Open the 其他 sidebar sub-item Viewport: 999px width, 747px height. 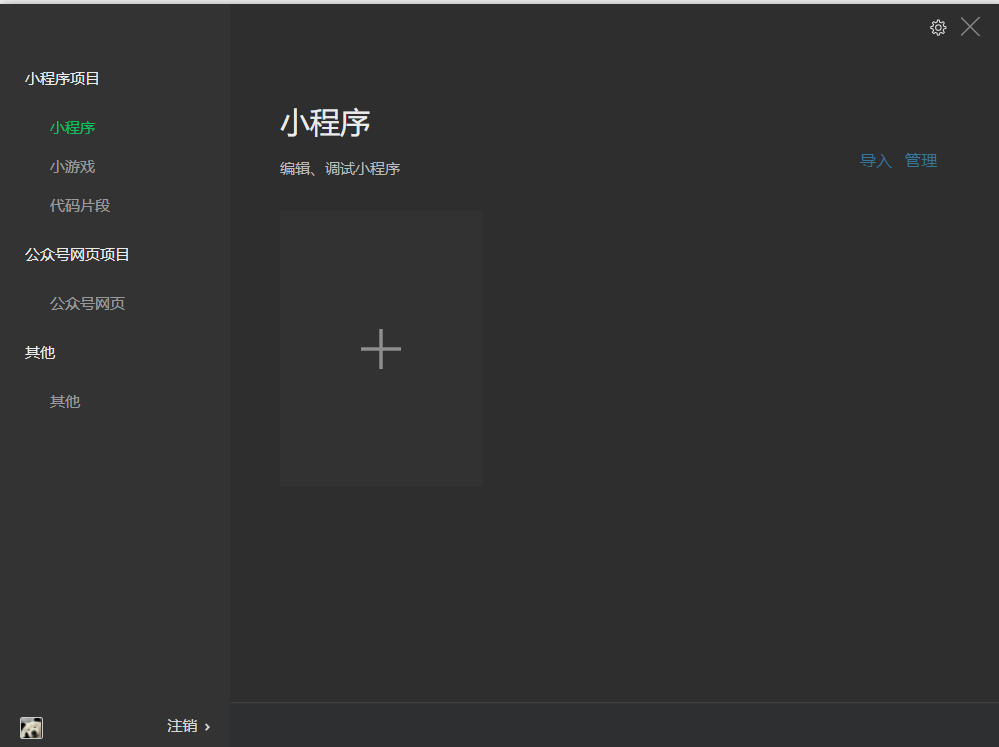(x=65, y=402)
